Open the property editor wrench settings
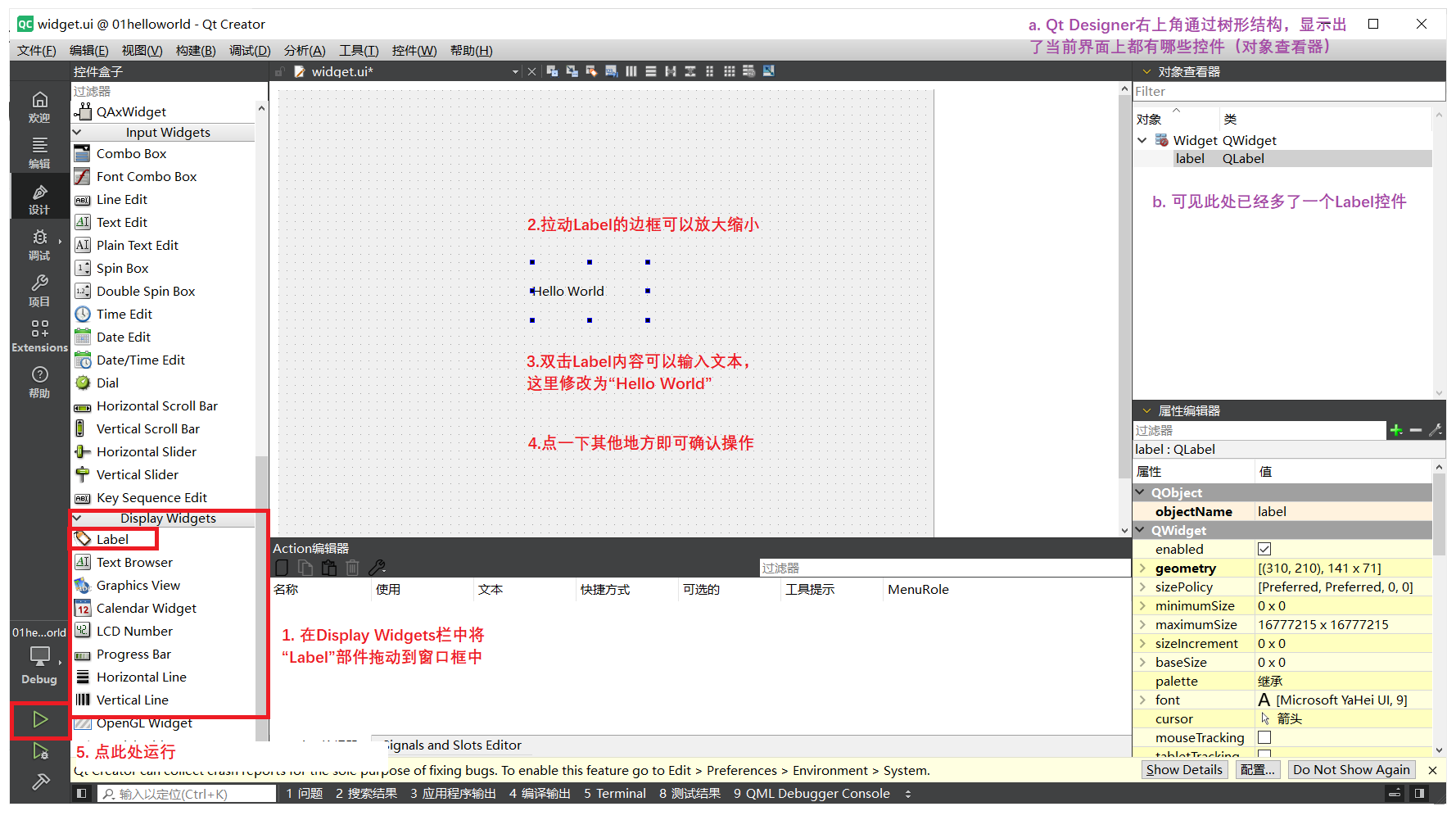1456x820 pixels. pos(1436,430)
